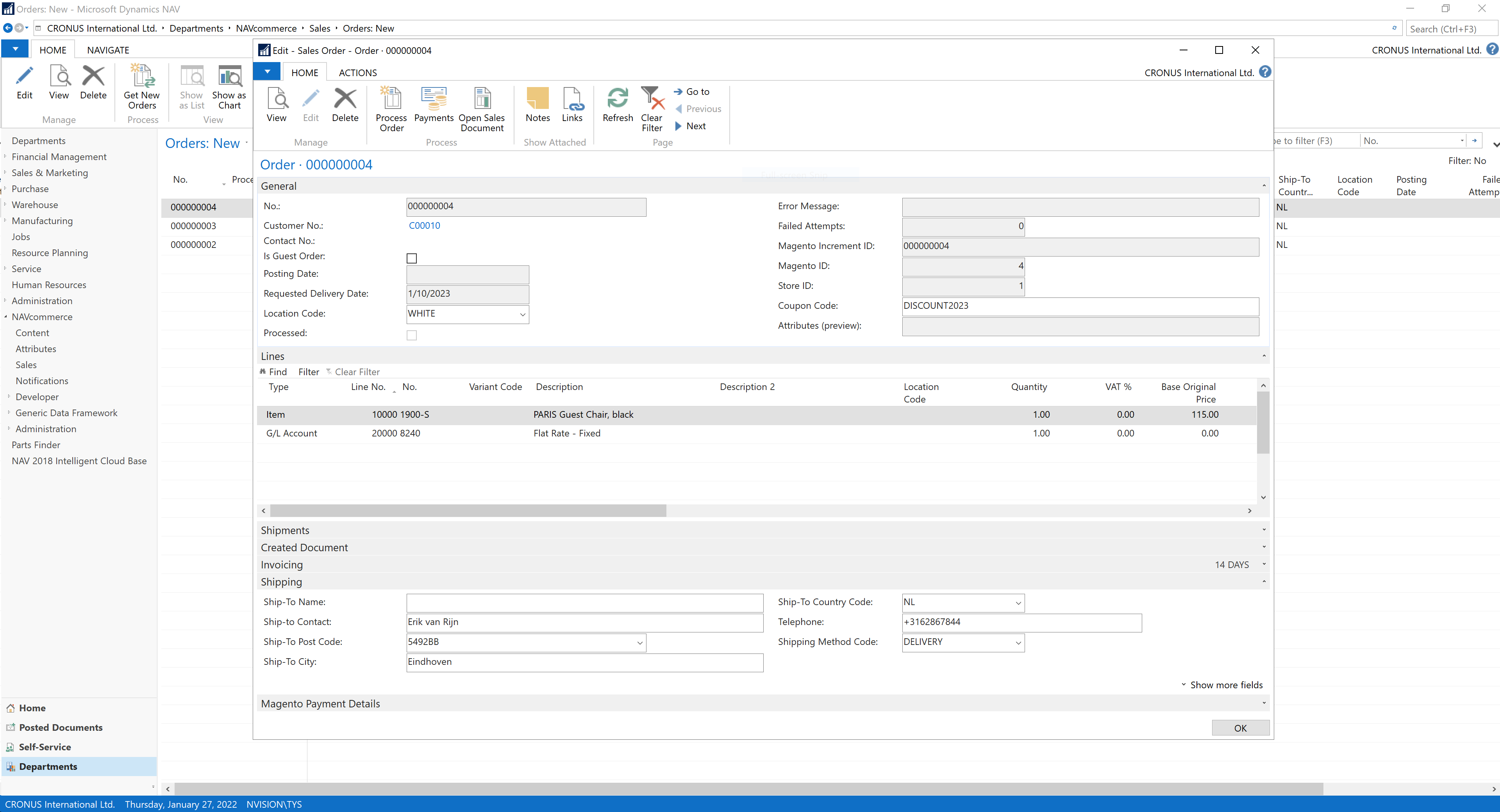Click the Open Sales Document icon

[482, 99]
